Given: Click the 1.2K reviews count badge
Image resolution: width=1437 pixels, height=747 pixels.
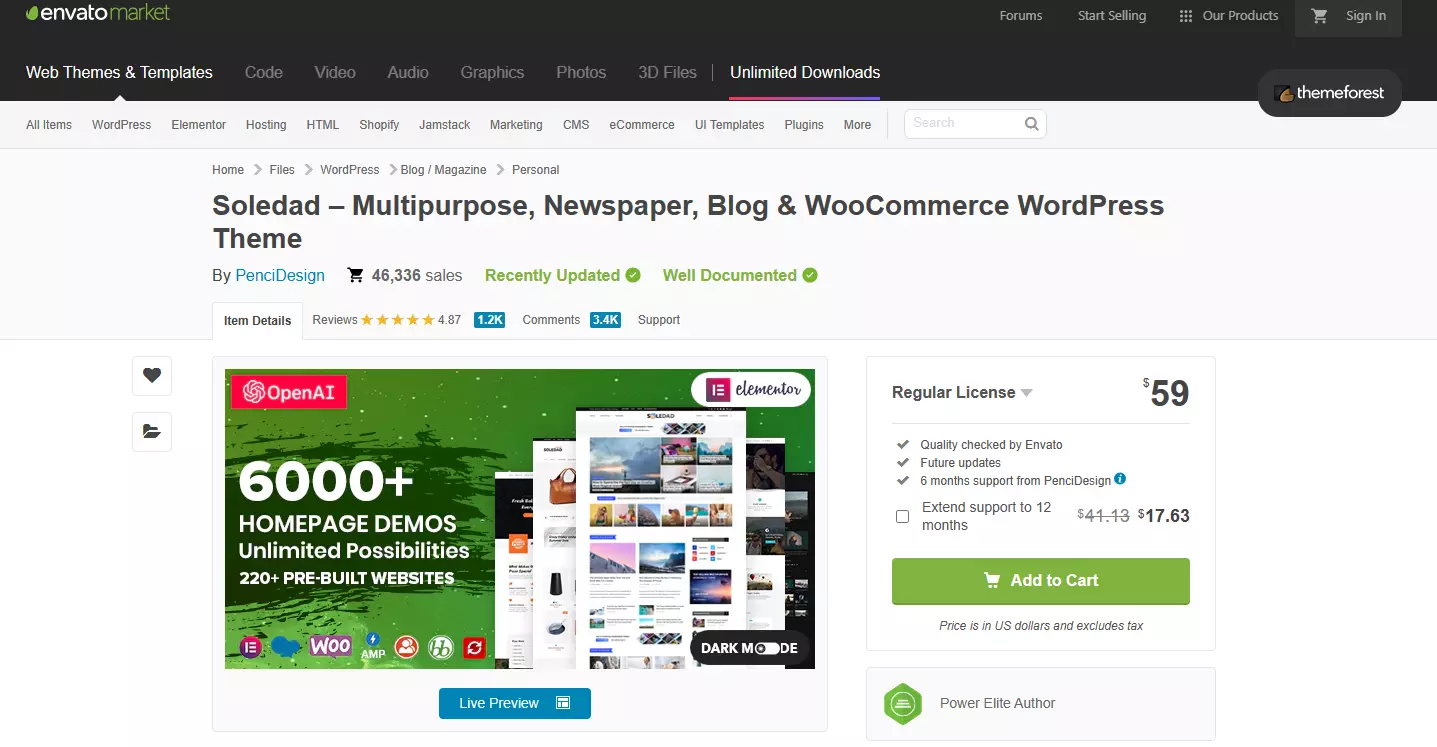Looking at the screenshot, I should (x=489, y=320).
